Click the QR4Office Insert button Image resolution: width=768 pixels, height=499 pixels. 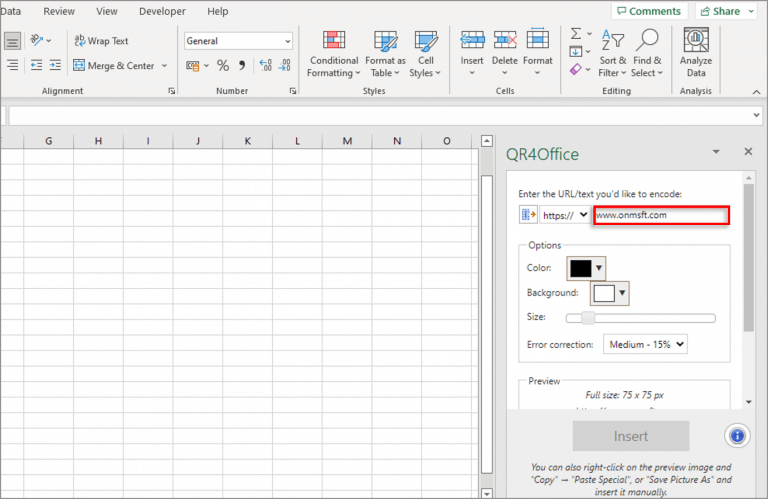pyautogui.click(x=631, y=436)
